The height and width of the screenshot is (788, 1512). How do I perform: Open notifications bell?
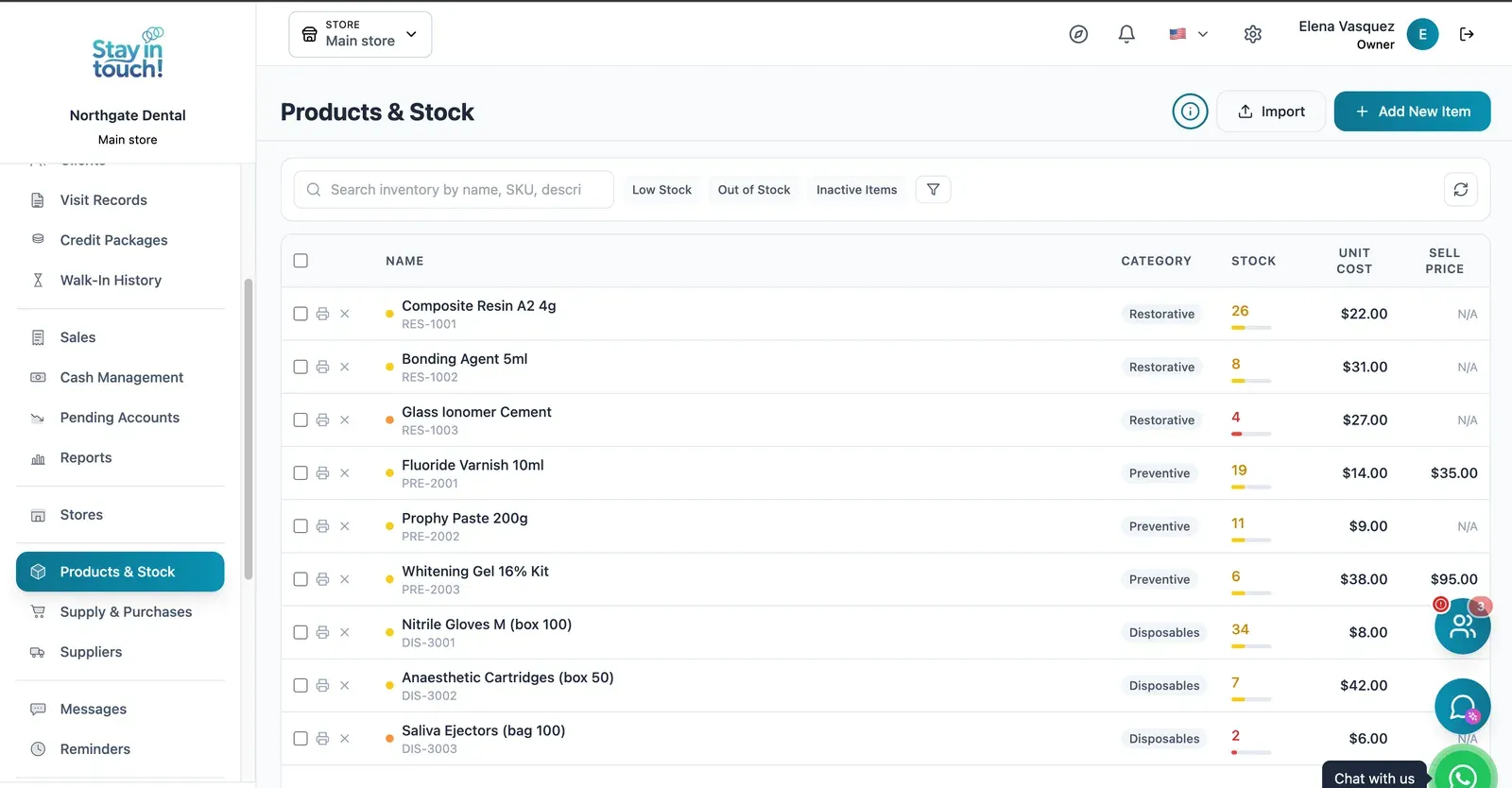click(x=1126, y=34)
